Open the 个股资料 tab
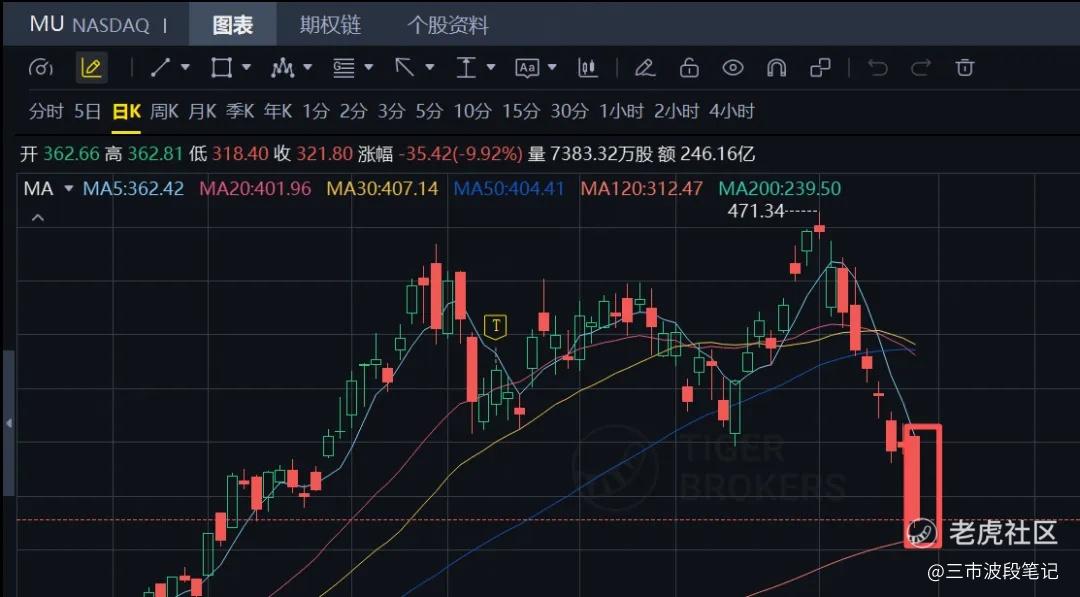The height and width of the screenshot is (597, 1080). point(448,25)
